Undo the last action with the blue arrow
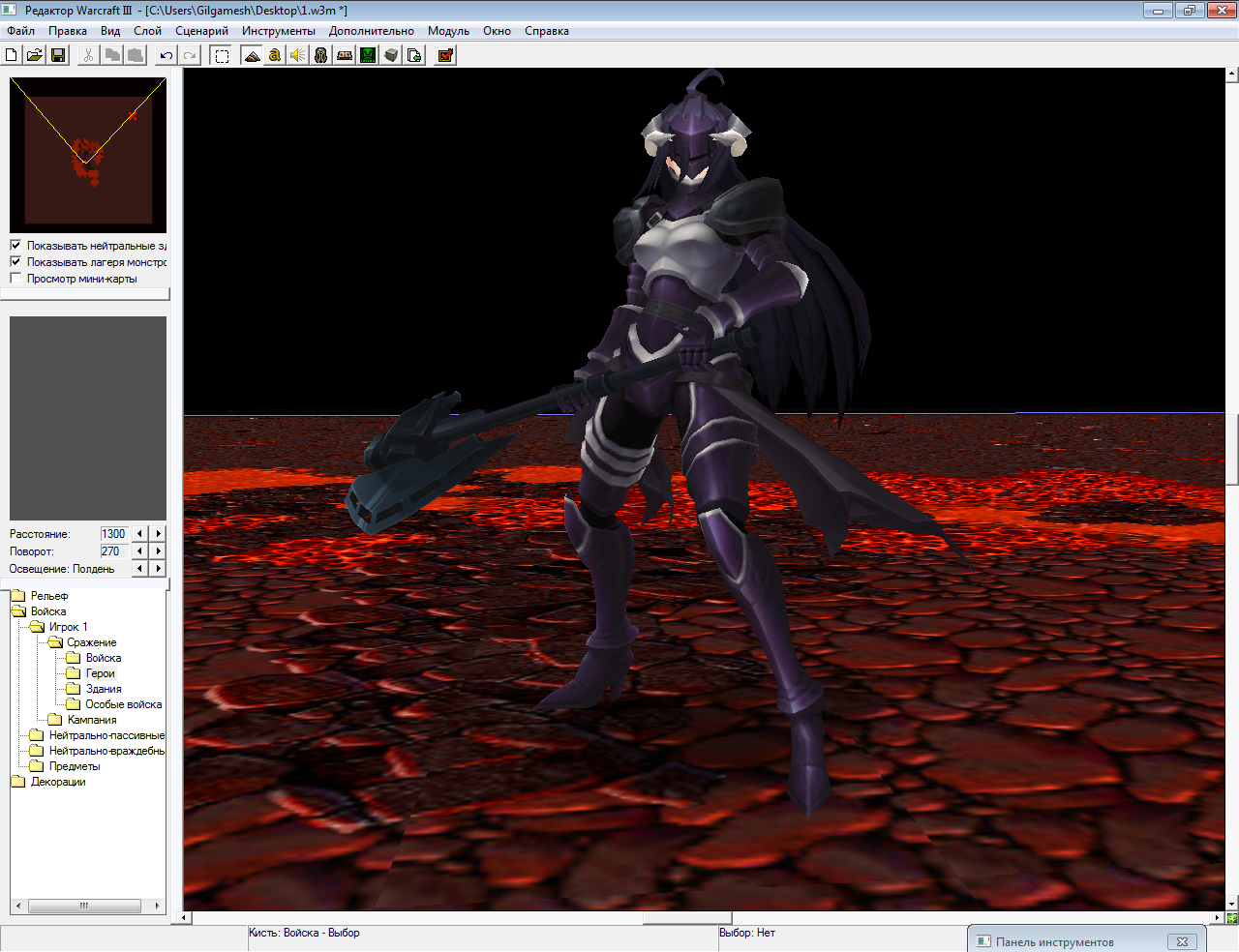1239x952 pixels. 166,55
